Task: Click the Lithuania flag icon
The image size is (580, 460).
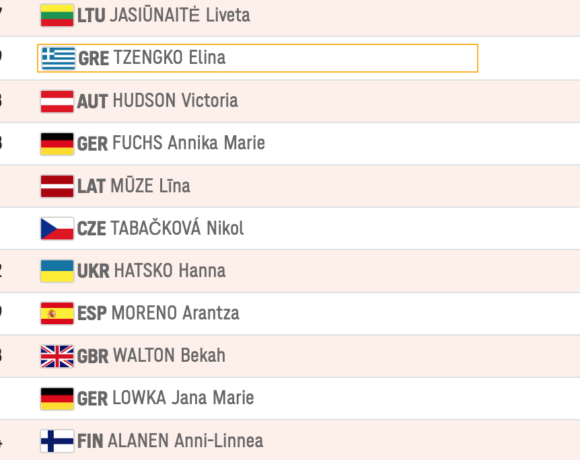Action: [57, 16]
